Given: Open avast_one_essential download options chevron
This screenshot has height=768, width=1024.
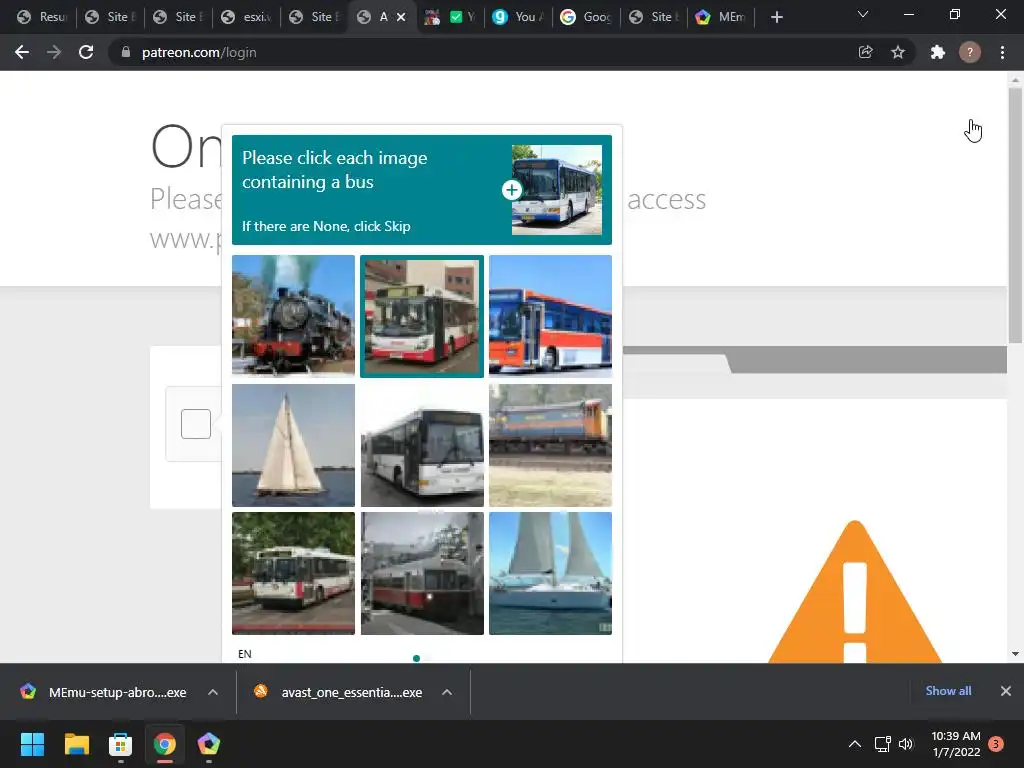Looking at the screenshot, I should click(x=447, y=692).
